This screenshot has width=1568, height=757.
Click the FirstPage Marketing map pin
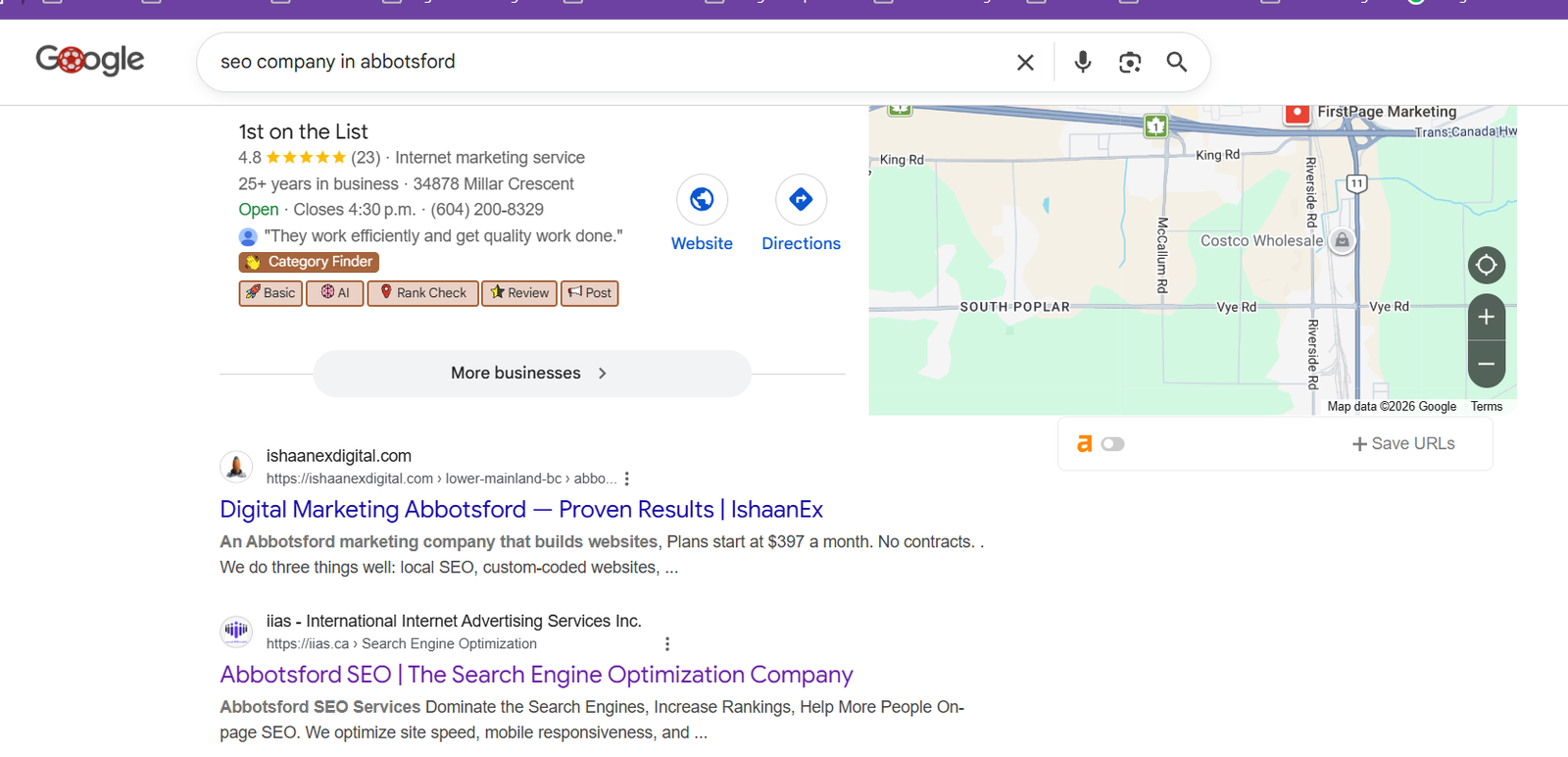(x=1298, y=113)
